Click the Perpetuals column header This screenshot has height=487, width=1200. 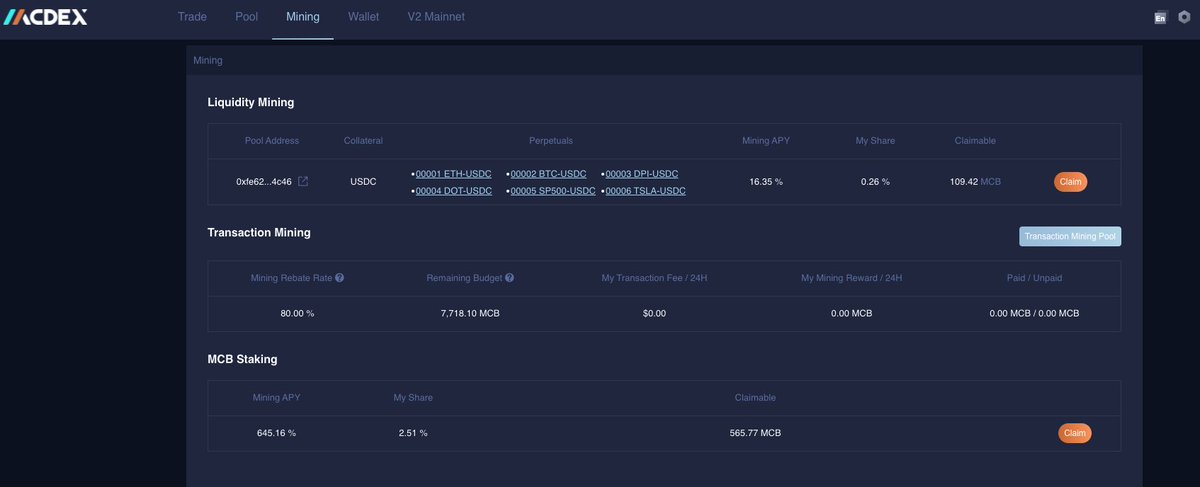click(x=551, y=141)
